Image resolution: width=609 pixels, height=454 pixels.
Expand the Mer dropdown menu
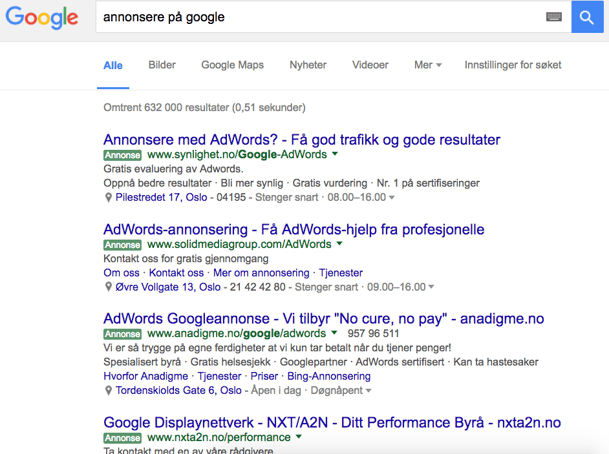click(428, 65)
